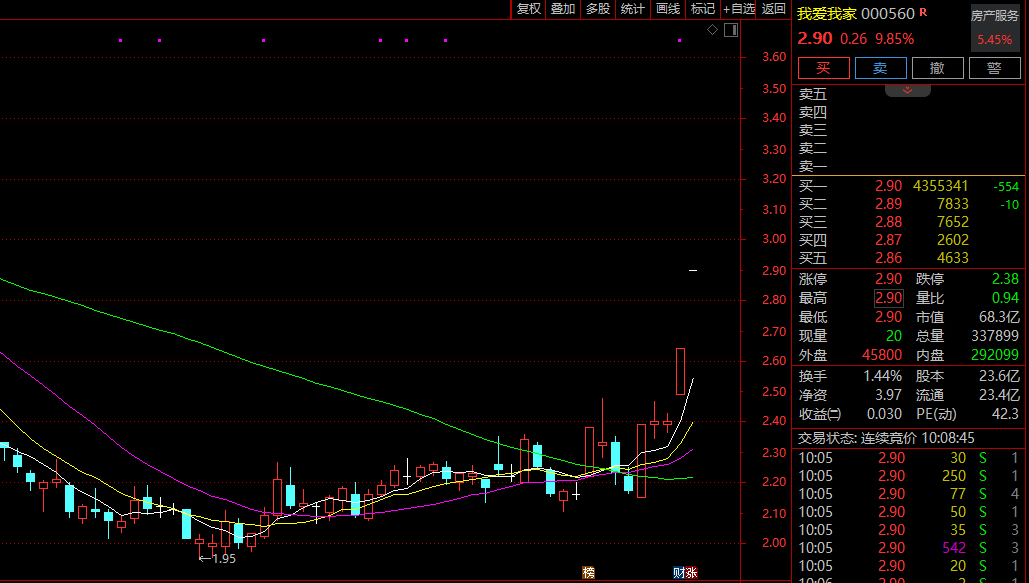Click the 1.95 low price label
The height and width of the screenshot is (583, 1029).
click(224, 559)
